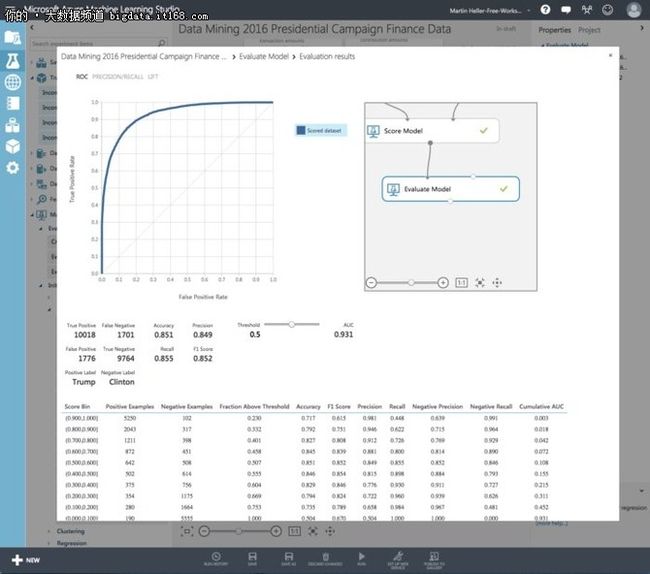The width and height of the screenshot is (650, 574).
Task: Open the community people icon in header
Action: [x=587, y=10]
